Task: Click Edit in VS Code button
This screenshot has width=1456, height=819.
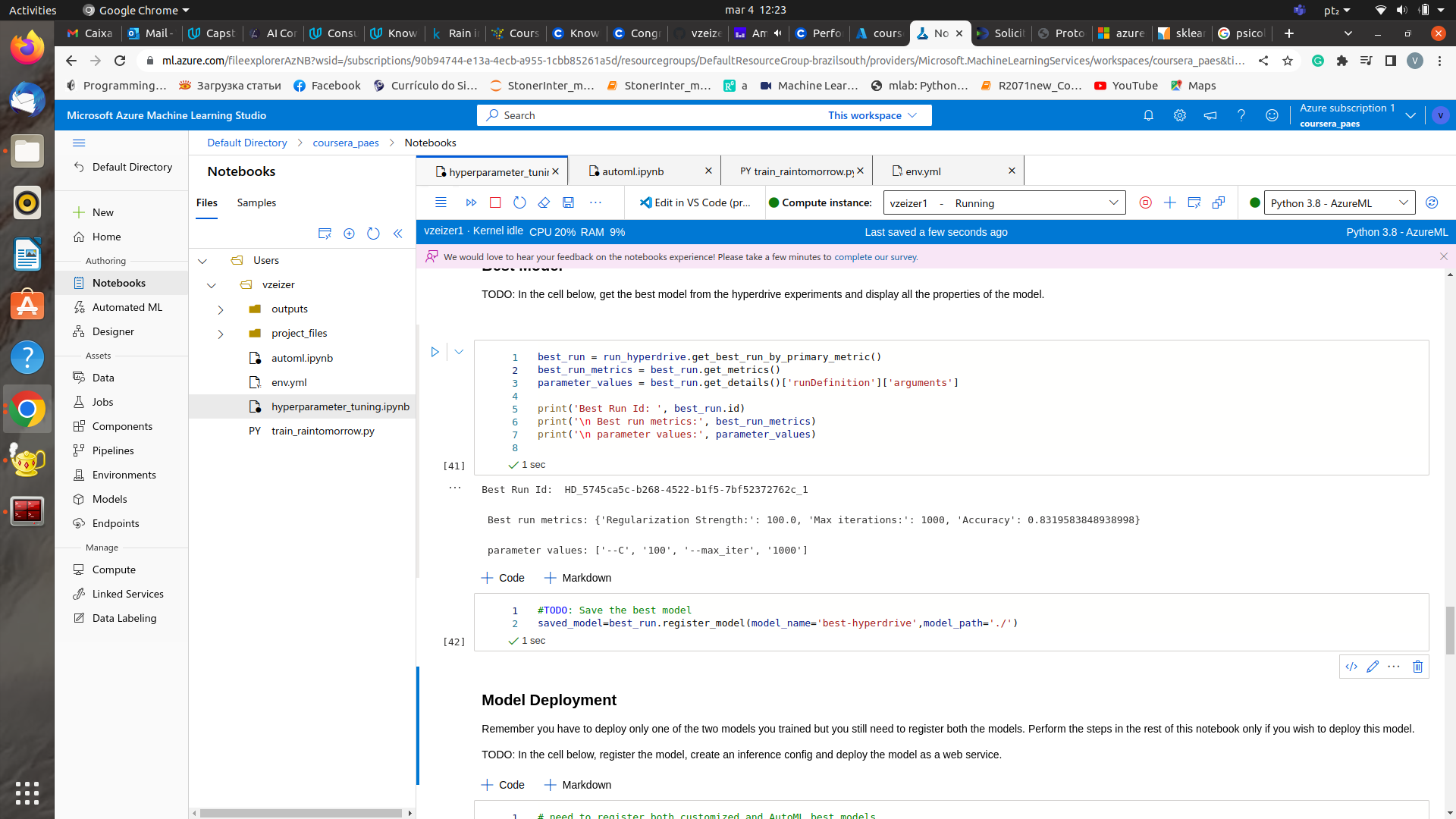Action: click(x=695, y=202)
